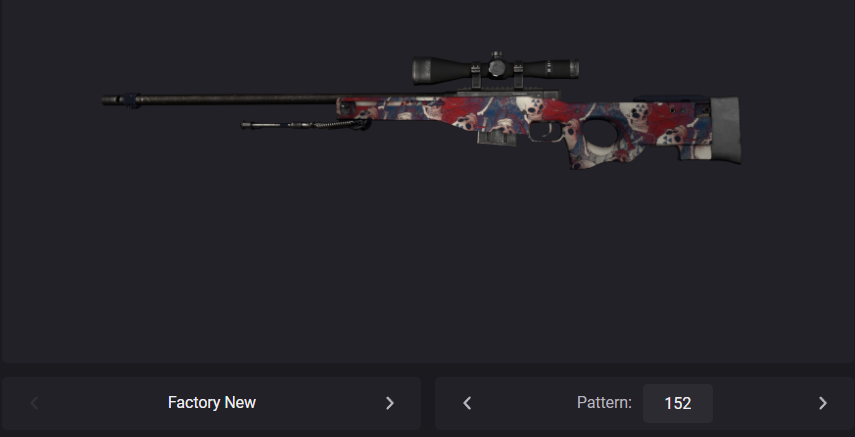This screenshot has height=437, width=855.
Task: Select the Factory New wear label
Action: pos(212,403)
